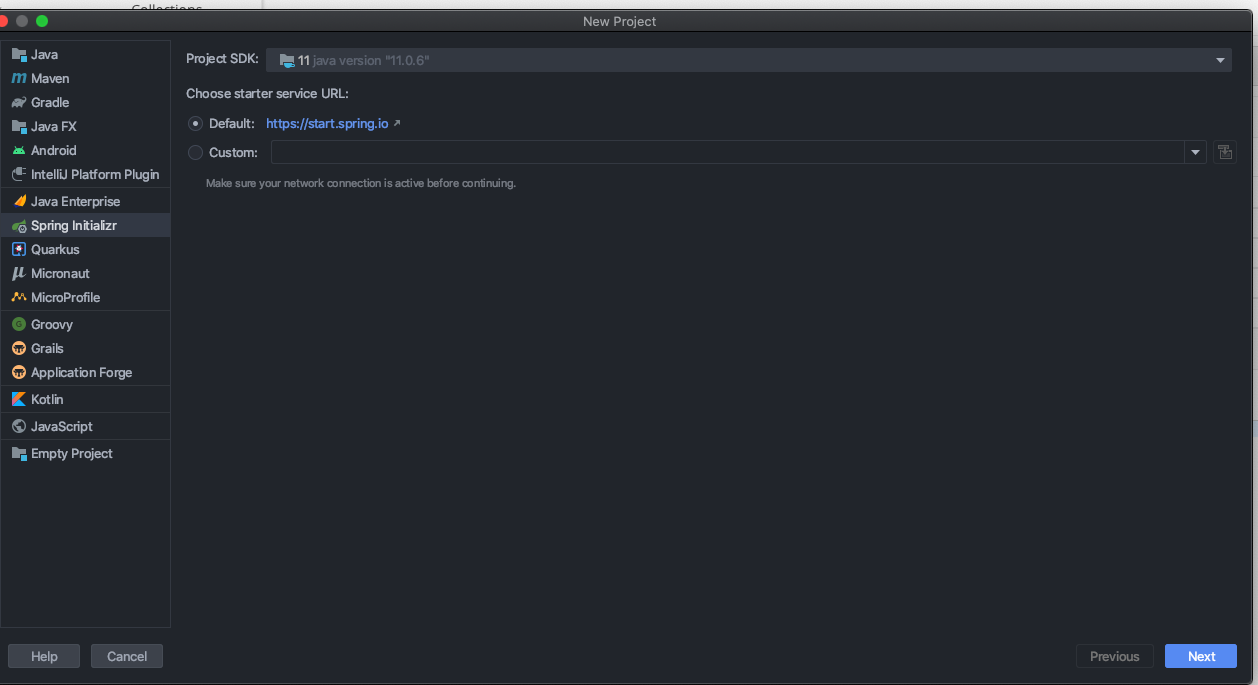Viewport: 1258px width, 685px height.
Task: Select the Spring Initializr label
Action: (x=74, y=225)
